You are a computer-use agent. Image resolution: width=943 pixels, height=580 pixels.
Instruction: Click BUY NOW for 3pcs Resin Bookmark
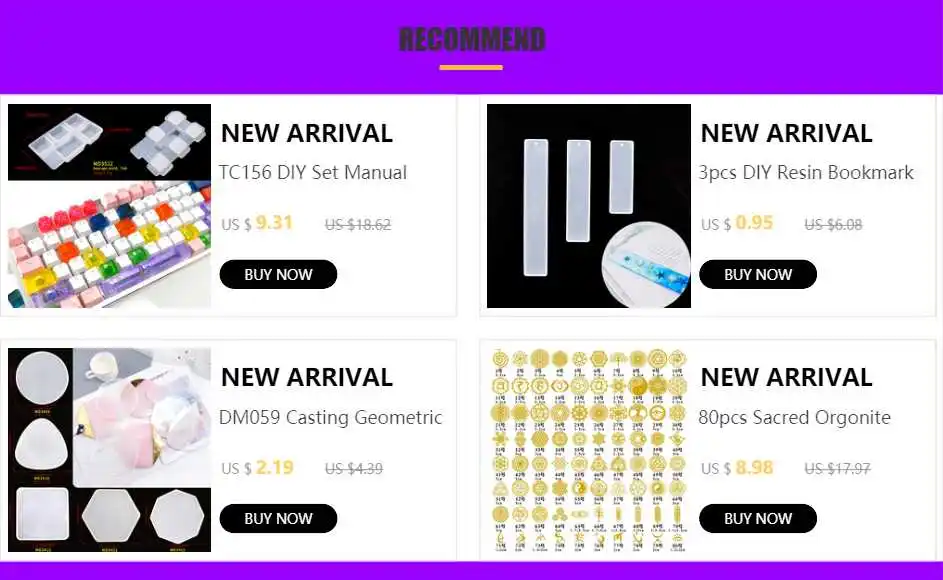pyautogui.click(x=758, y=274)
